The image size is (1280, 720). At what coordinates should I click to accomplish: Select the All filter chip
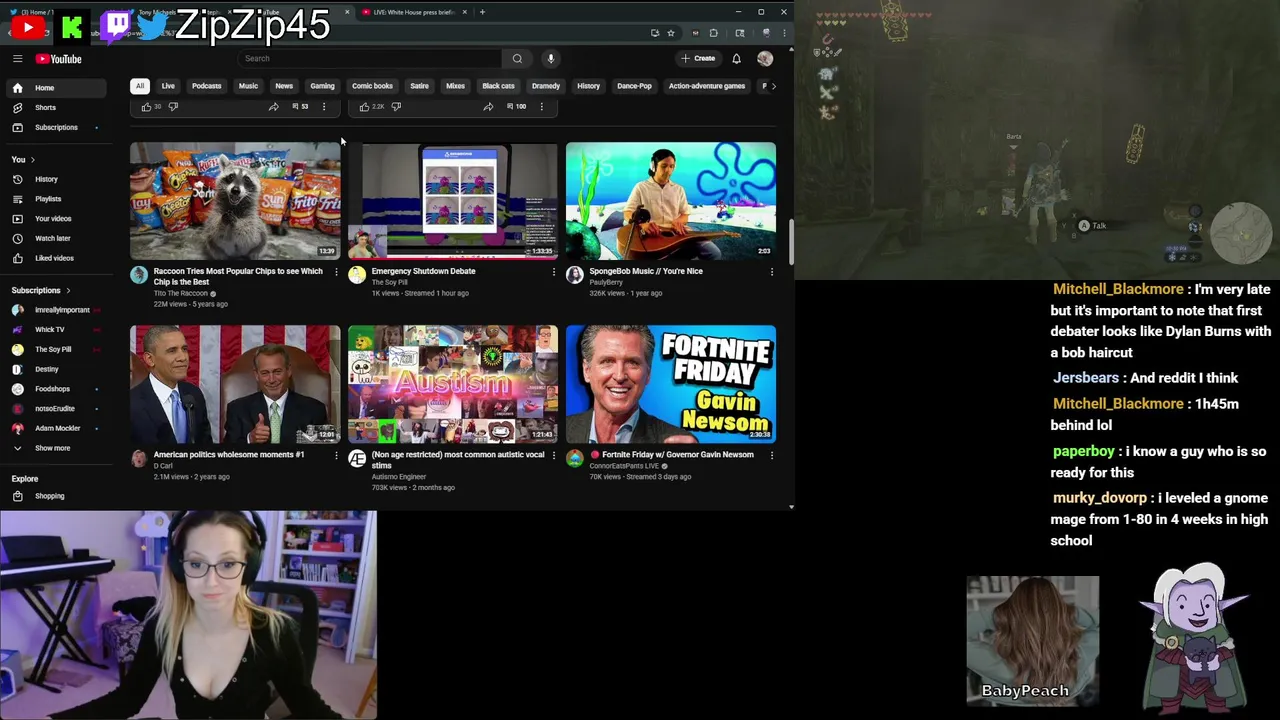[140, 86]
